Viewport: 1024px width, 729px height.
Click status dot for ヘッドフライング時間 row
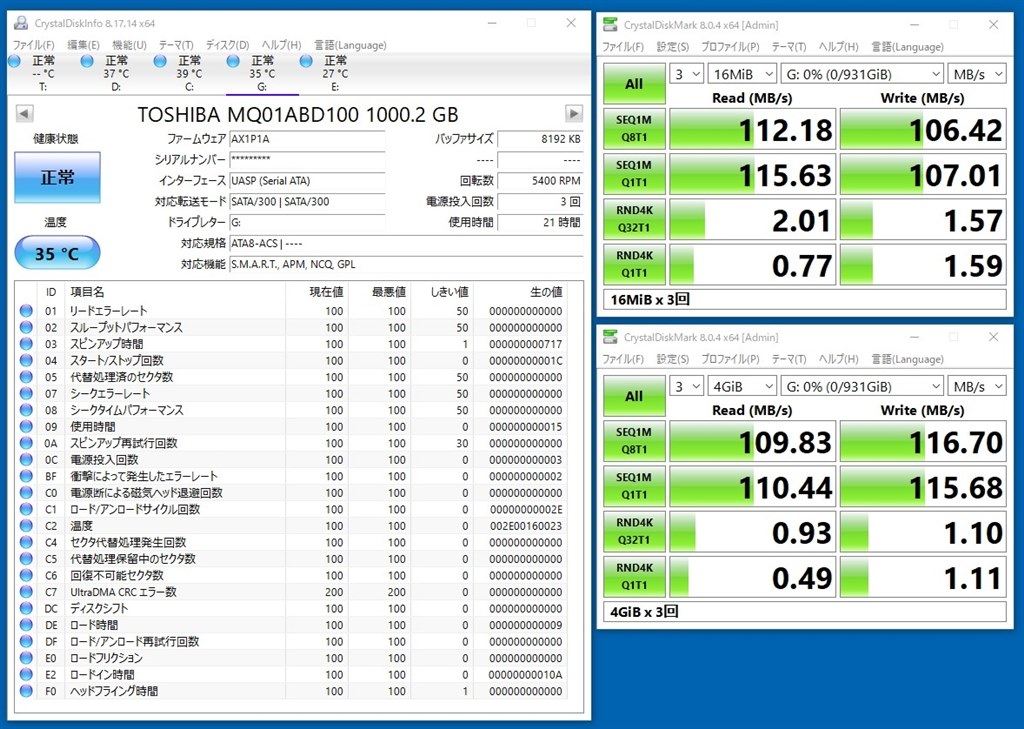26,691
